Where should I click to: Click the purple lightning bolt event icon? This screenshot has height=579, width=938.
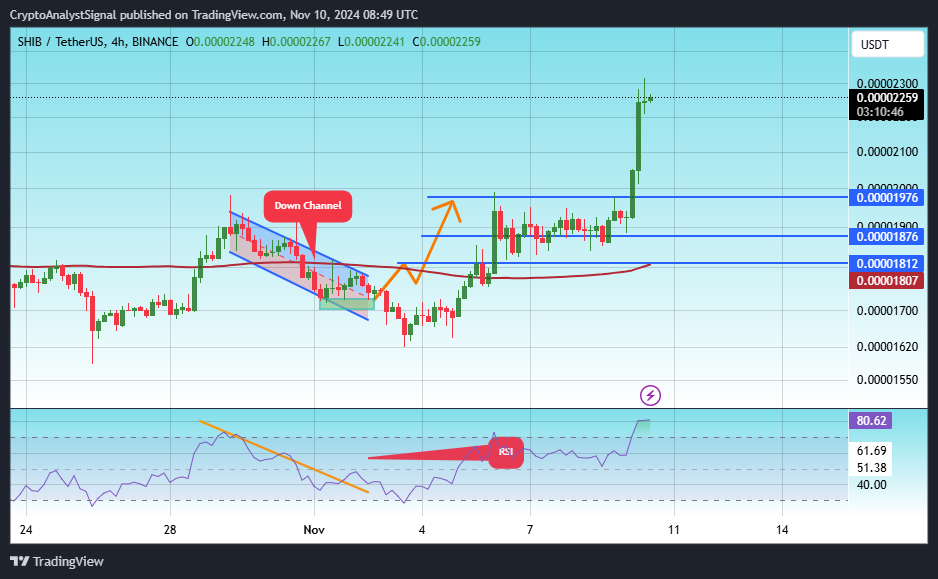(x=650, y=395)
